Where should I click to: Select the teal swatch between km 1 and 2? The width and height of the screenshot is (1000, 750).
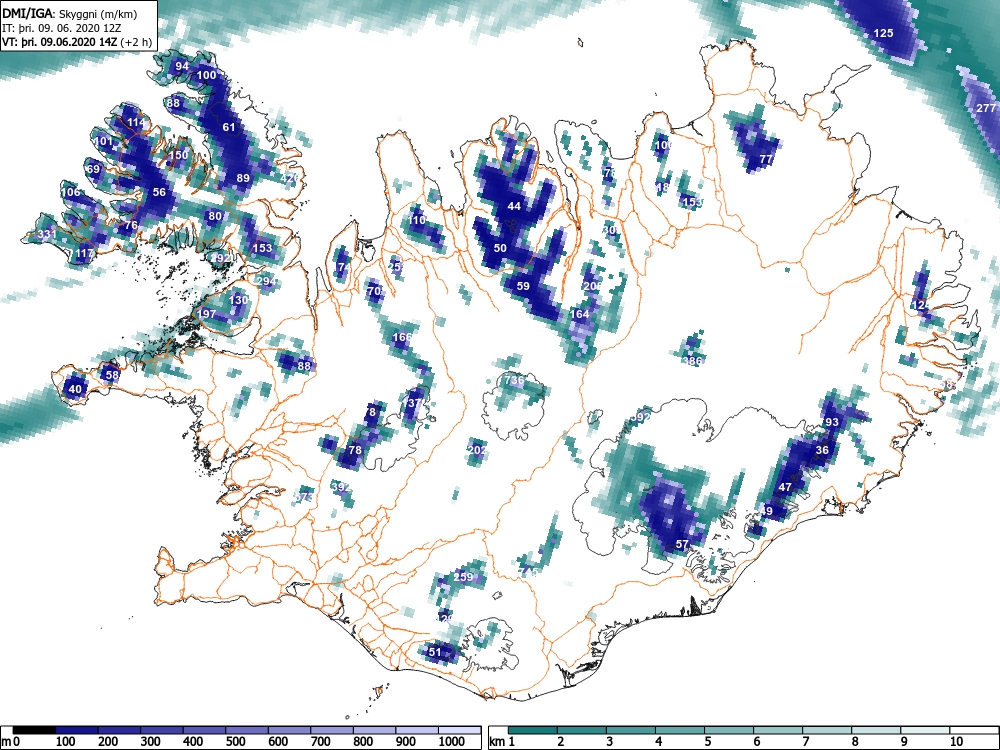click(x=533, y=730)
